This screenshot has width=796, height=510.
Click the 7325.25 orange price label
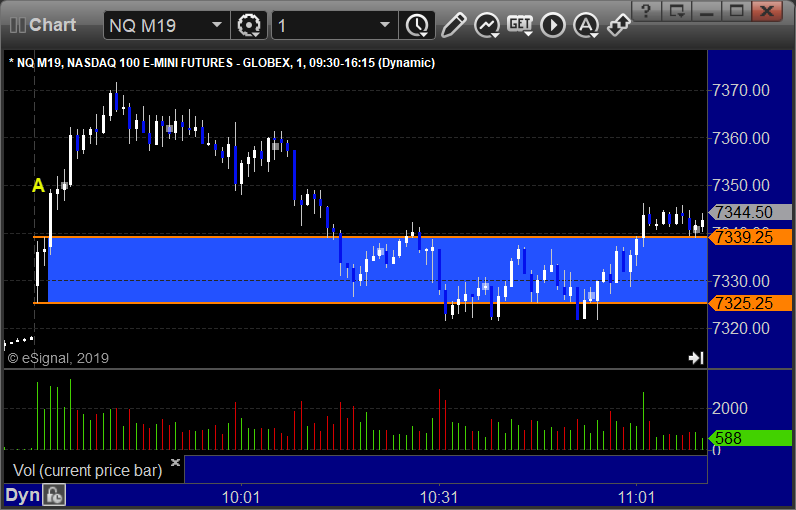750,303
